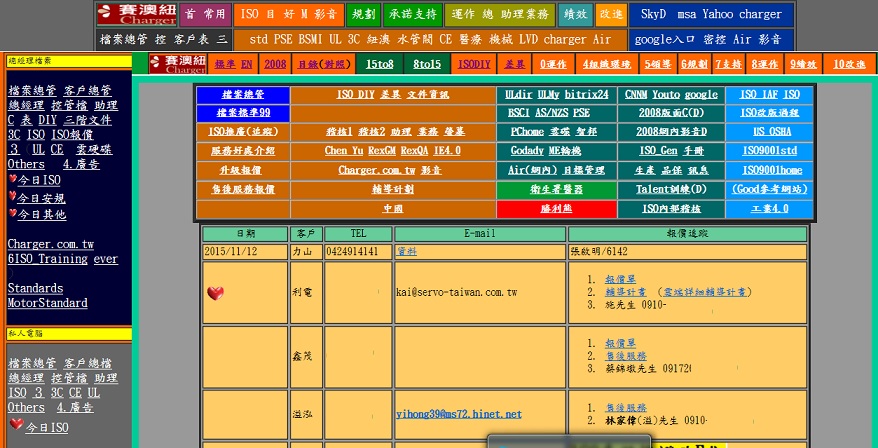Click the teal 績效 button in top header
Screen dimensions: 878x448
[575, 15]
